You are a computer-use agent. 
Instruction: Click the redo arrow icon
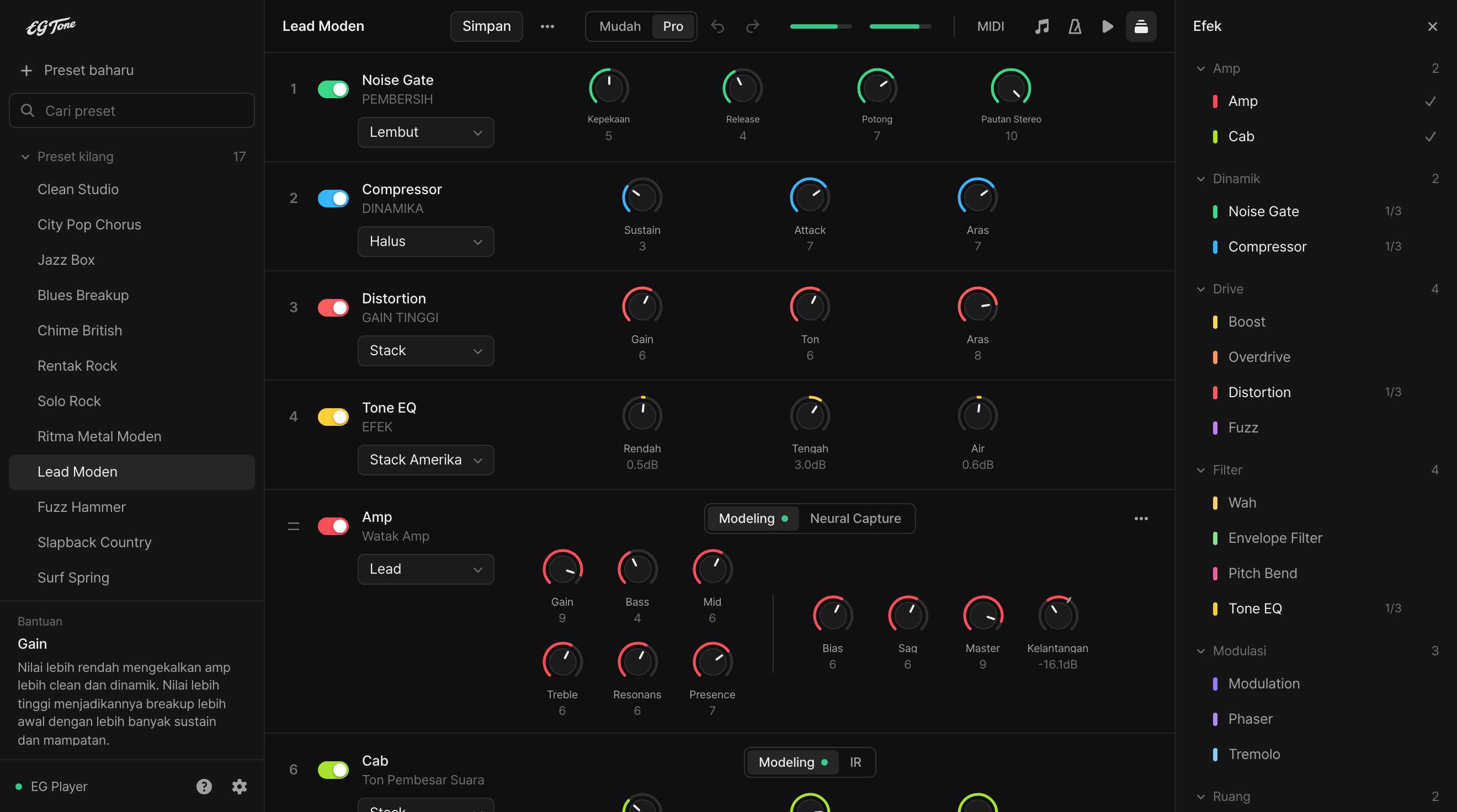coord(752,26)
